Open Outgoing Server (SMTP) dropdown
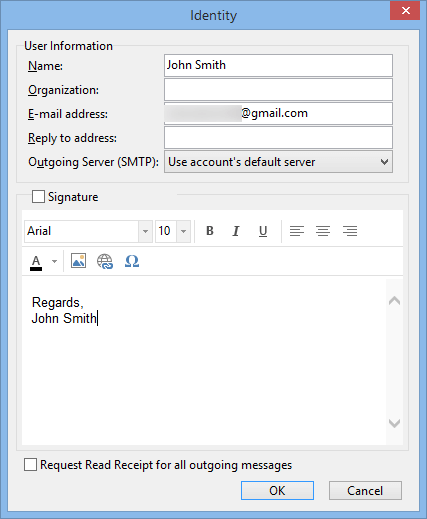This screenshot has height=519, width=427. (x=278, y=162)
